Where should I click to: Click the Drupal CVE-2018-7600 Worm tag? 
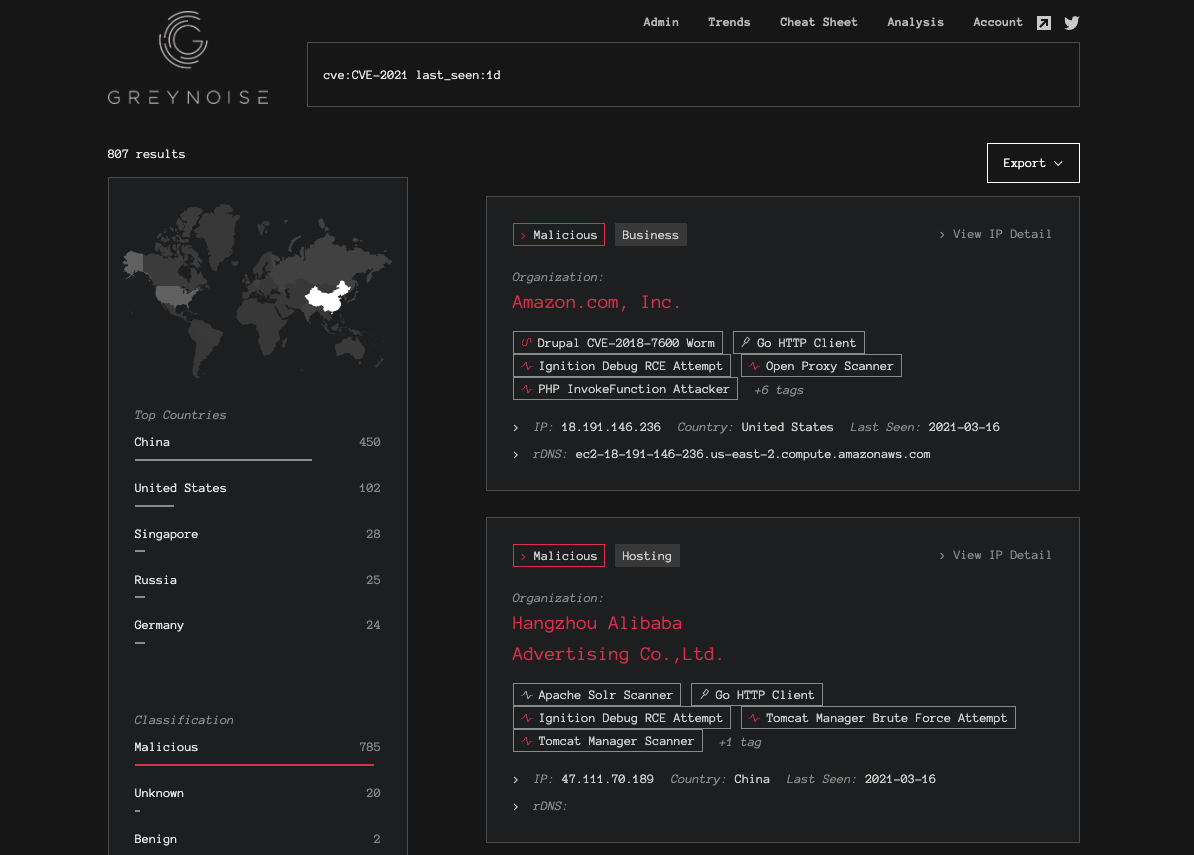[618, 343]
